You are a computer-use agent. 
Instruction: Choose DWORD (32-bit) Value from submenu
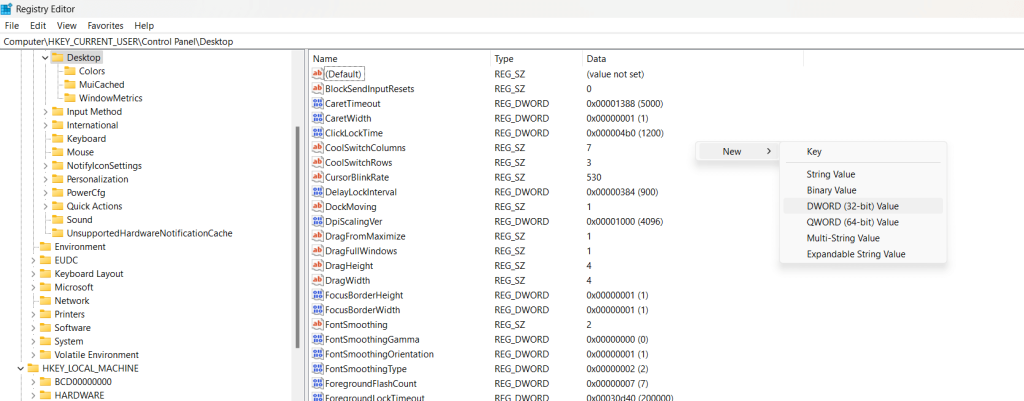tap(852, 206)
